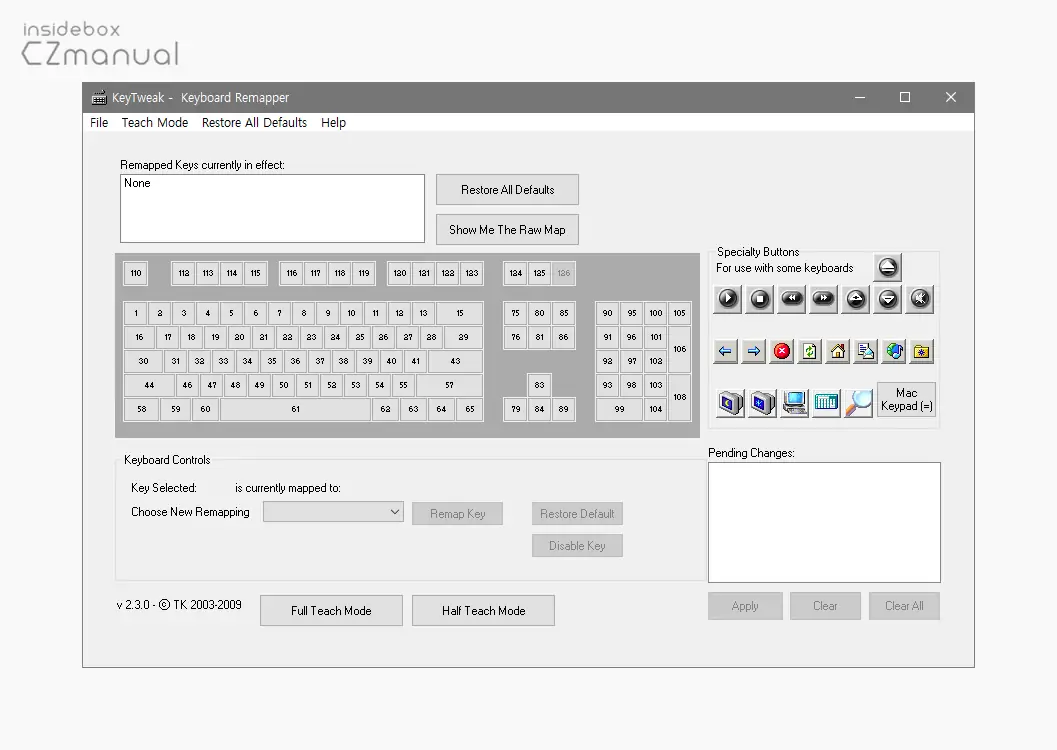Open the Help menu
1057x750 pixels.
pyautogui.click(x=333, y=122)
